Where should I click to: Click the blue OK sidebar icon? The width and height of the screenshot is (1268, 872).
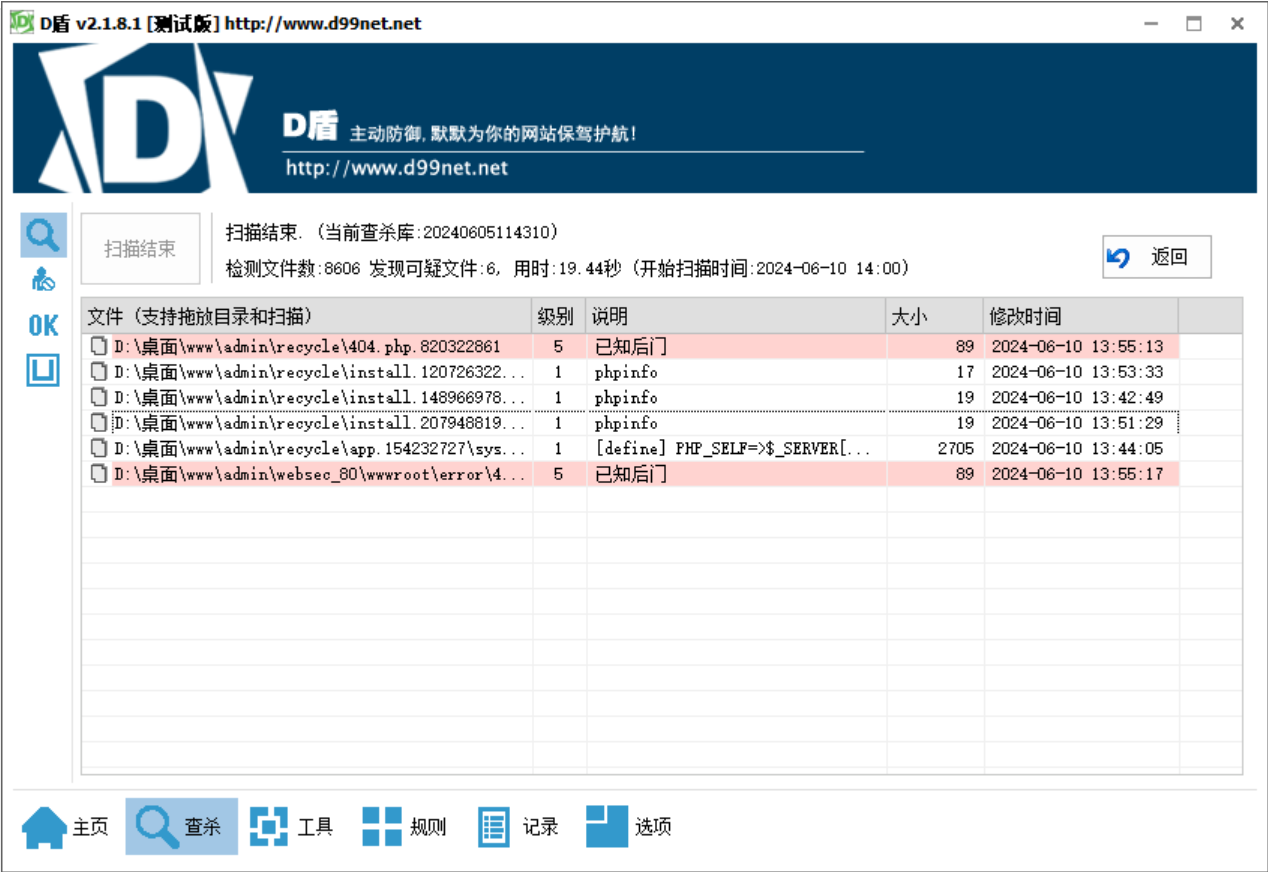point(43,325)
